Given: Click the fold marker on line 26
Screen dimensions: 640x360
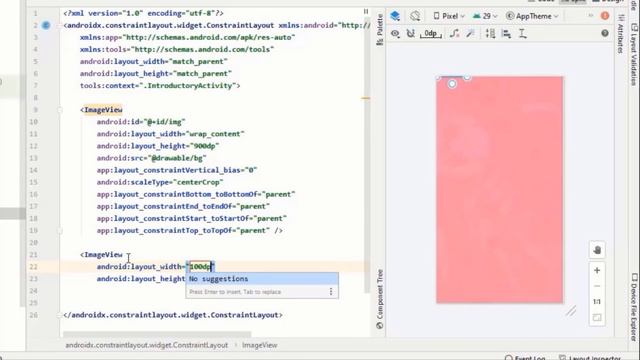Looking at the screenshot, I should 60,315.
